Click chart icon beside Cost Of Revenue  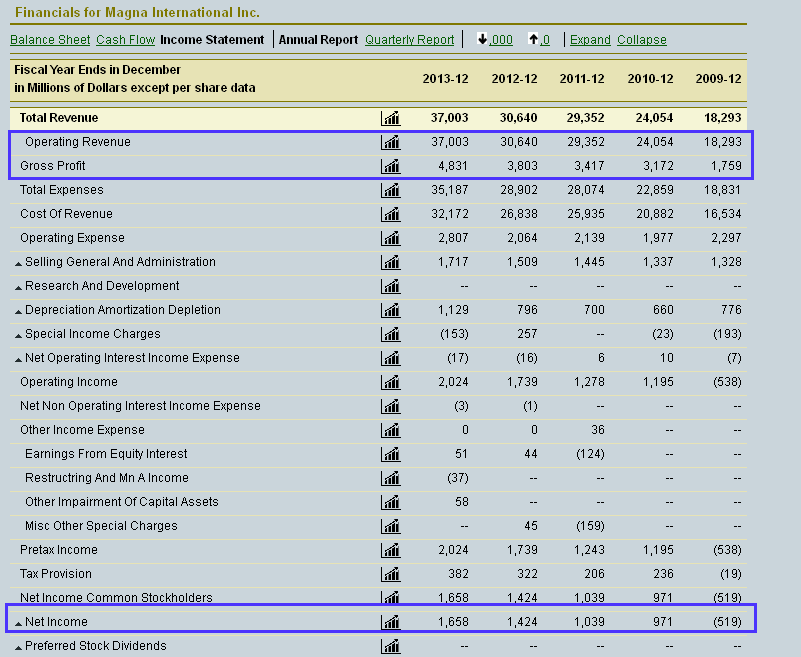click(391, 214)
